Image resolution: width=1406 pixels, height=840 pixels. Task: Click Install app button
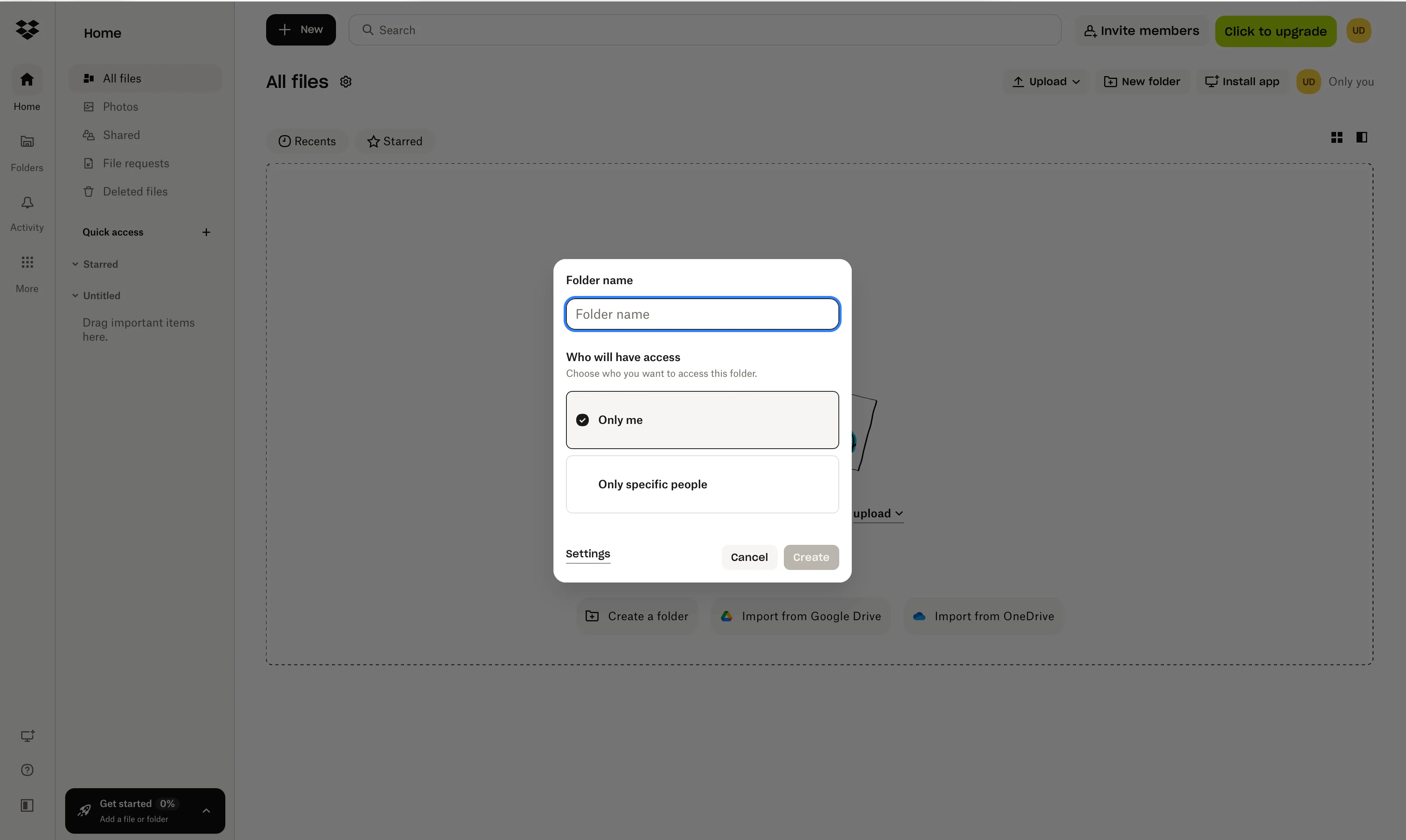point(1242,82)
